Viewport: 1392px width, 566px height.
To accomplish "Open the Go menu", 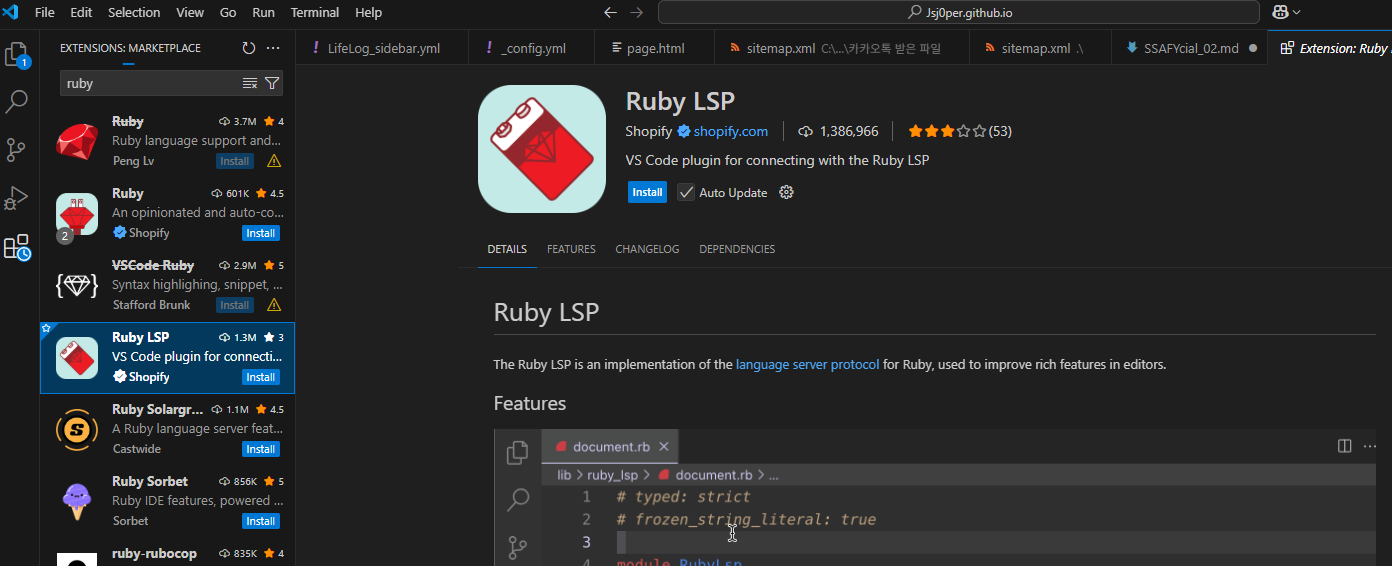I will 228,13.
